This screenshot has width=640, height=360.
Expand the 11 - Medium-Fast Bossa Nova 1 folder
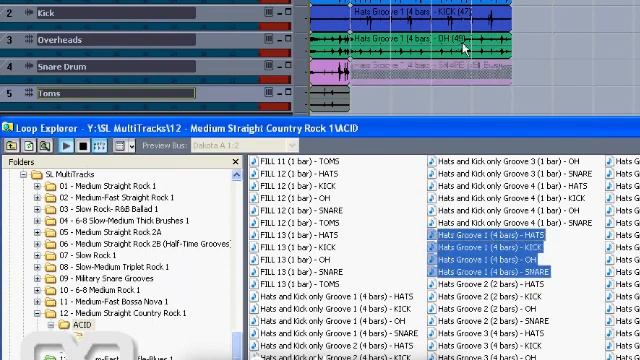pos(37,302)
